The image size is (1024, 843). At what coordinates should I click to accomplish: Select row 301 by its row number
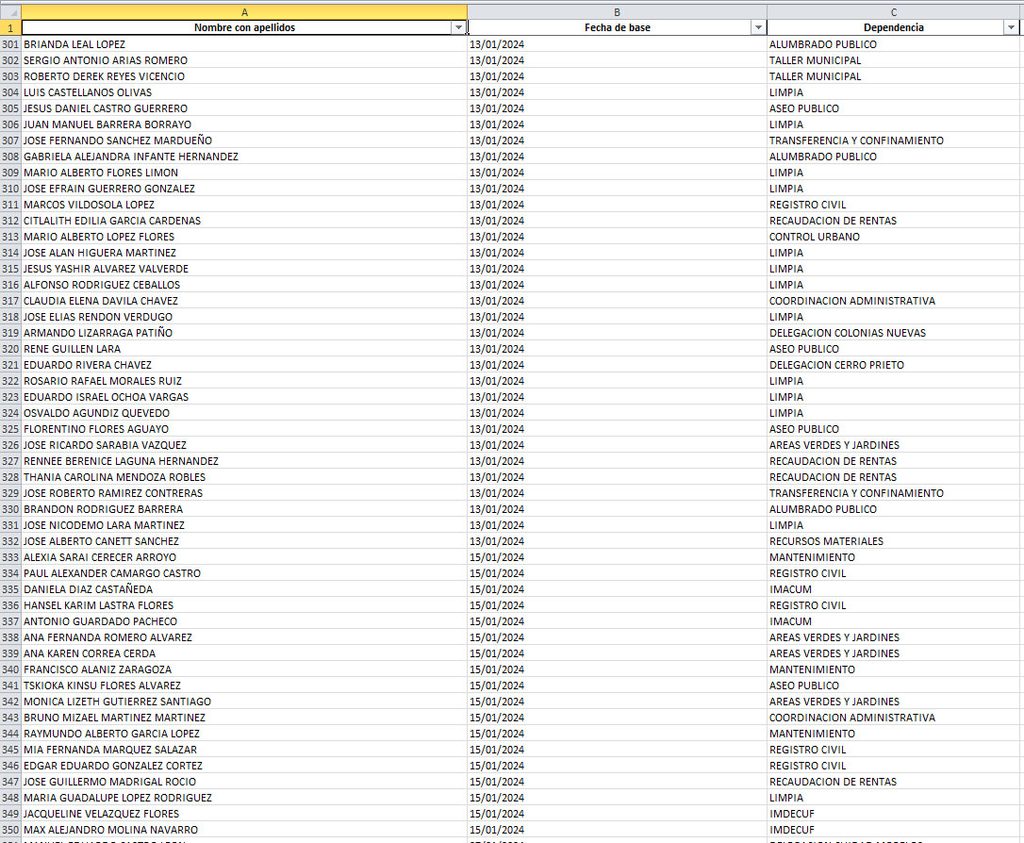click(x=10, y=44)
